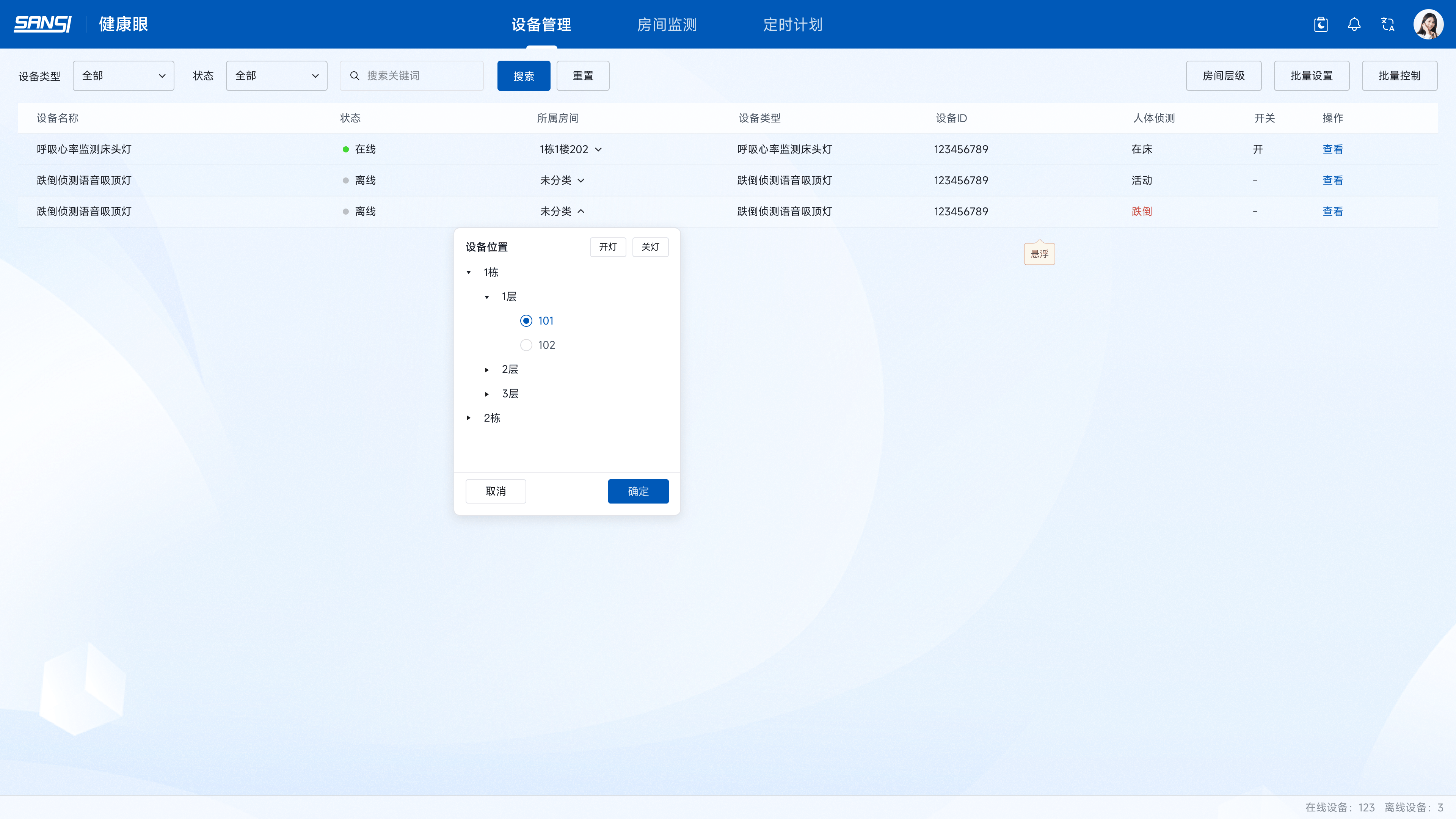Switch to the 设备管理 tab
Viewport: 1456px width, 819px height.
541,24
